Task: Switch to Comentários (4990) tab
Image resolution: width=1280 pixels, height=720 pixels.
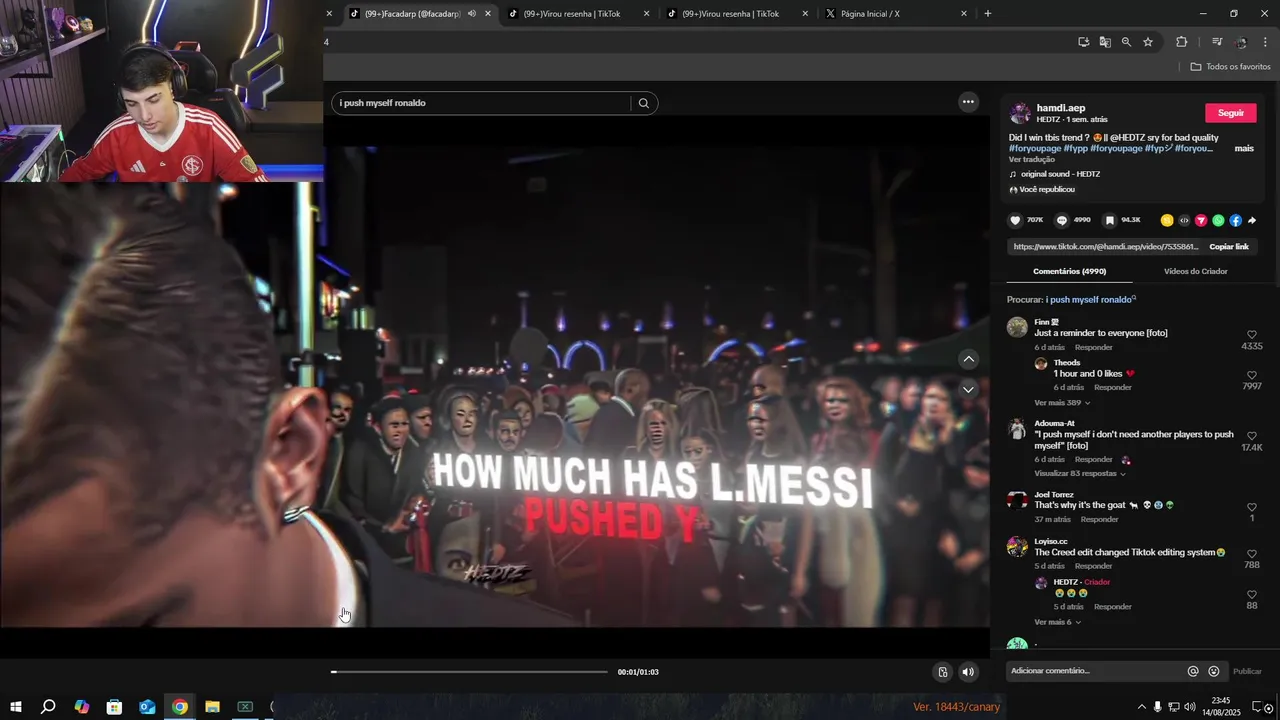Action: pyautogui.click(x=1069, y=271)
